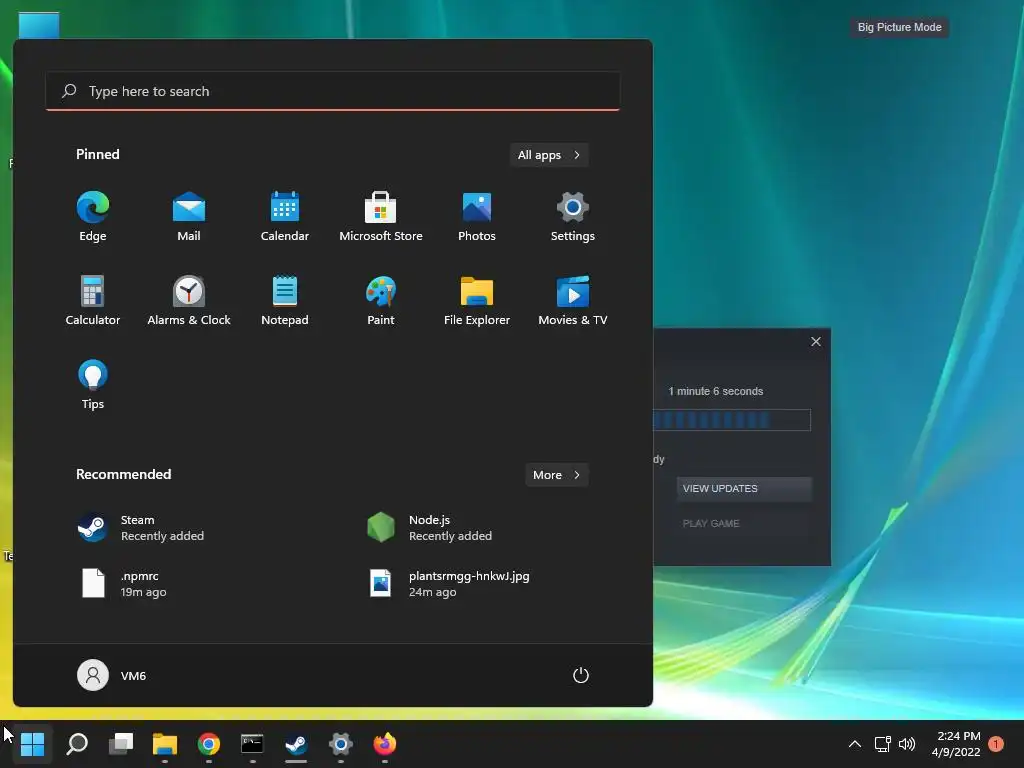Launch the Mail app
This screenshot has height=768, width=1024.
click(x=189, y=217)
